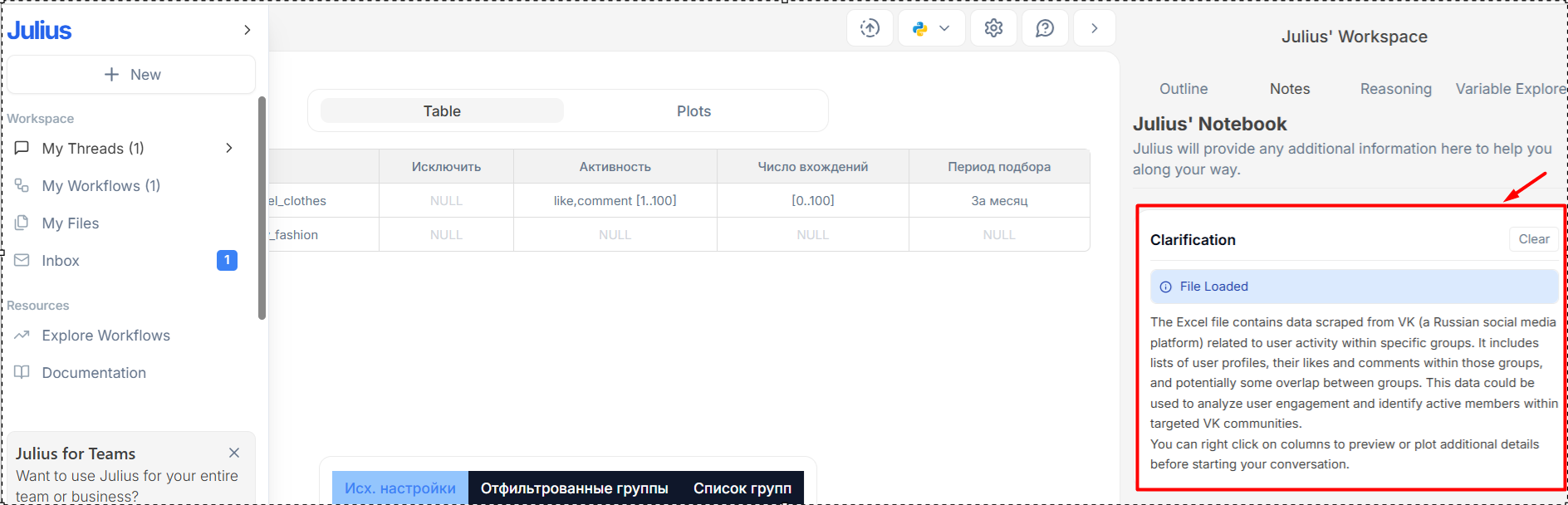
Task: Open the Python runtime dropdown arrow
Action: click(x=944, y=28)
